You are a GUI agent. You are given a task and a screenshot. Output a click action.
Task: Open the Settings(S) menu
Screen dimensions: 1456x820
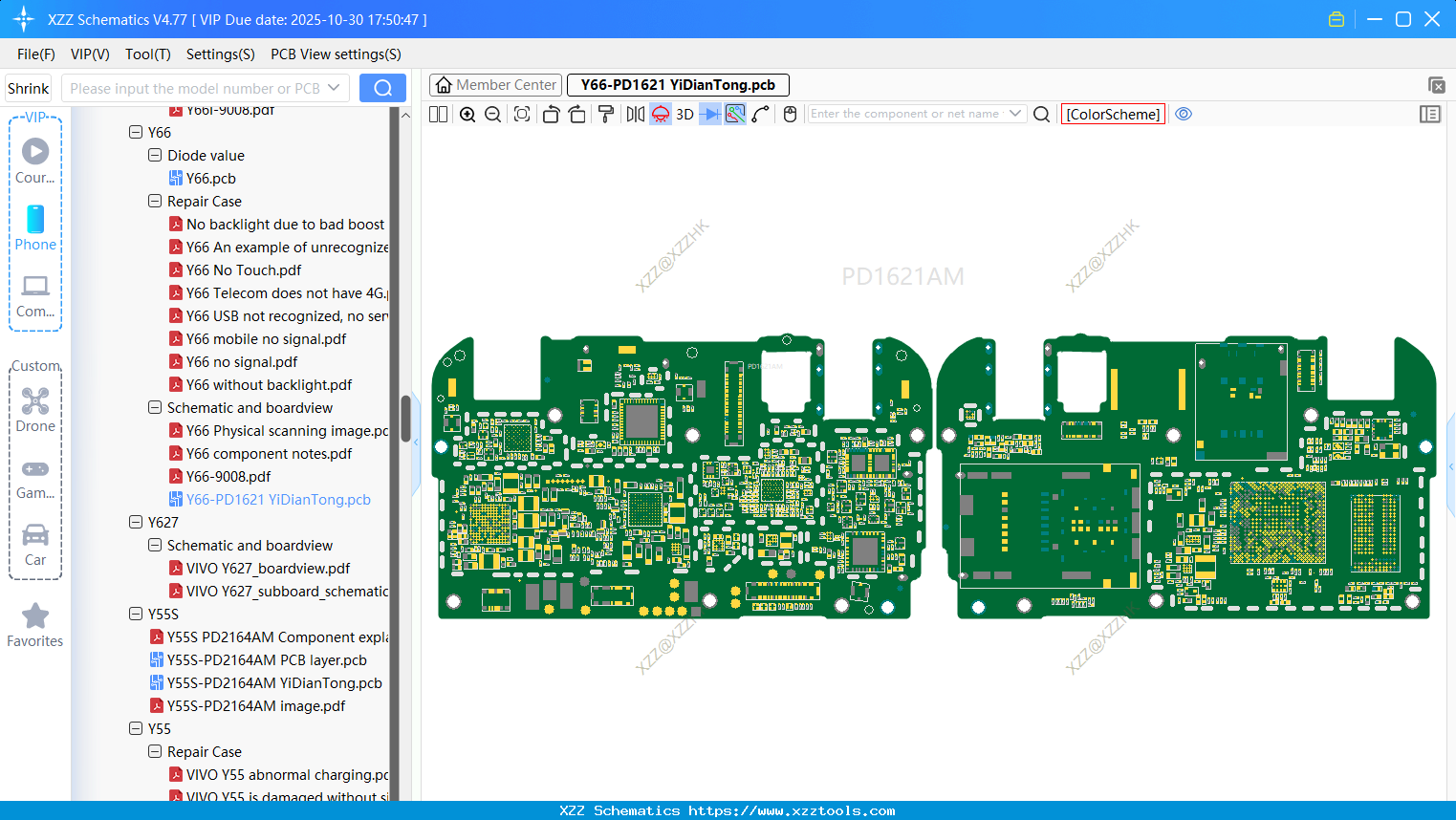tap(220, 54)
